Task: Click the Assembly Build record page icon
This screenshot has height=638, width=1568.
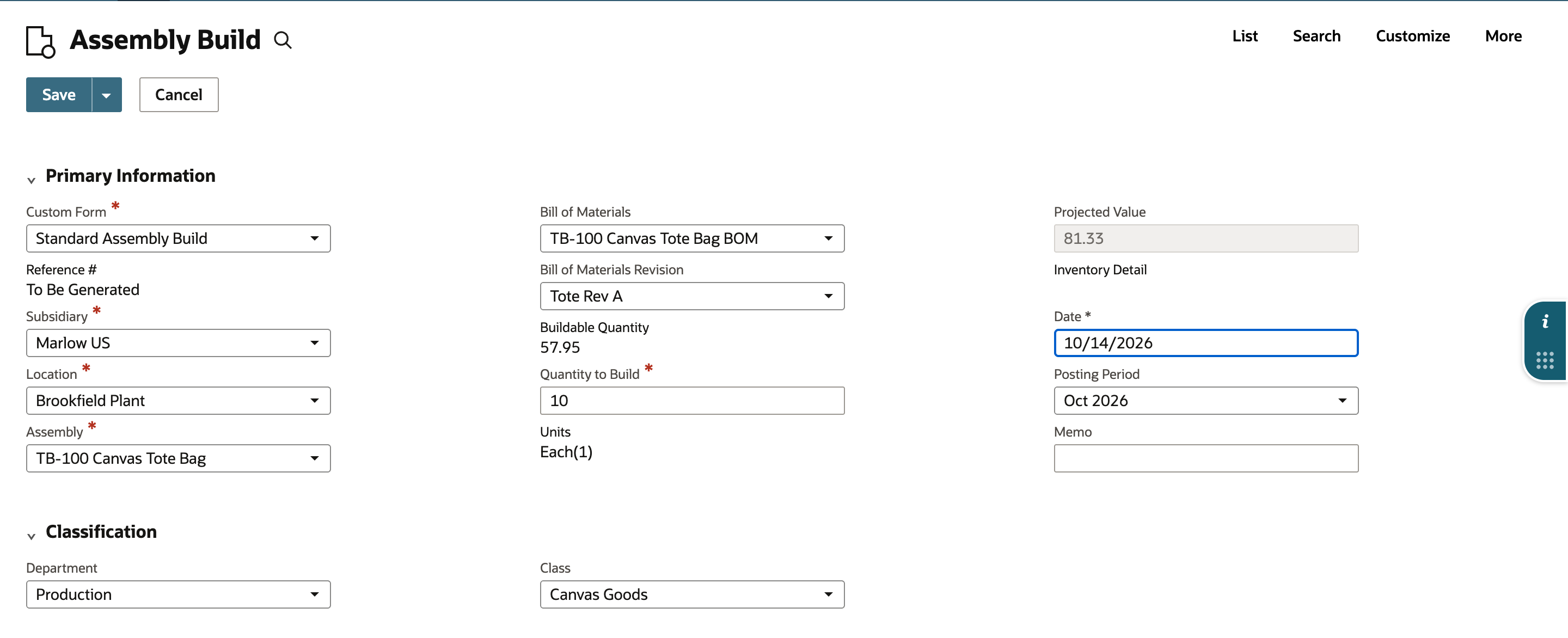Action: click(x=41, y=41)
